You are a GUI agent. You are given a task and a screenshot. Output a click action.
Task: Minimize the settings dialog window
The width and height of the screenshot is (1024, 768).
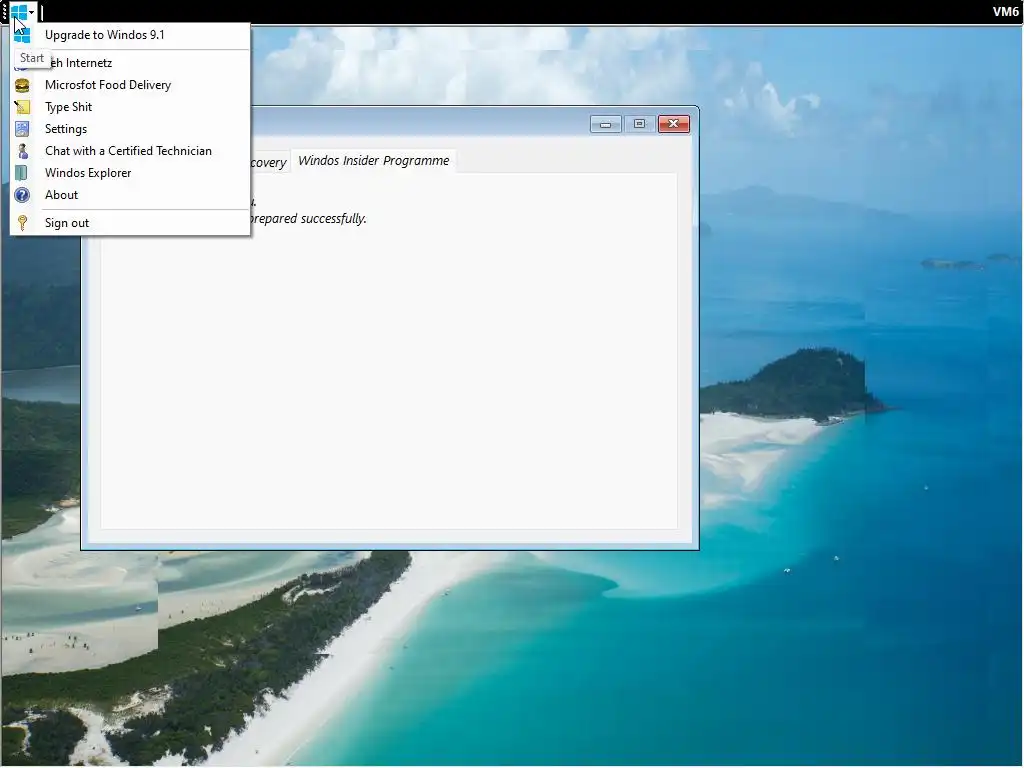605,124
